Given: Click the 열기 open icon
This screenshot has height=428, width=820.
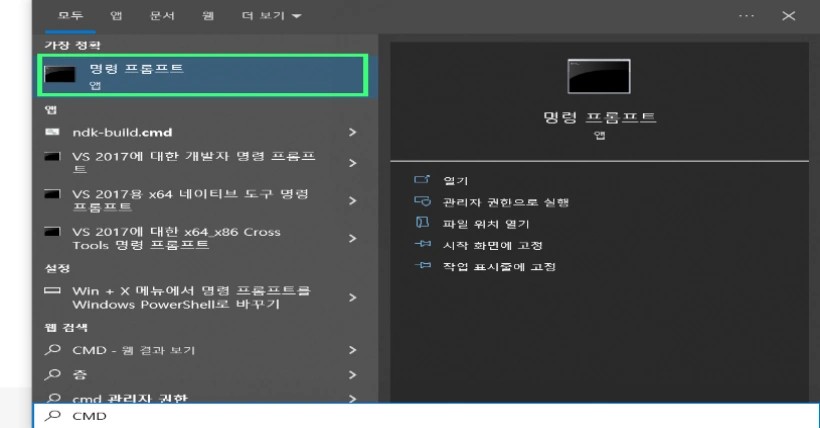Looking at the screenshot, I should click(422, 179).
